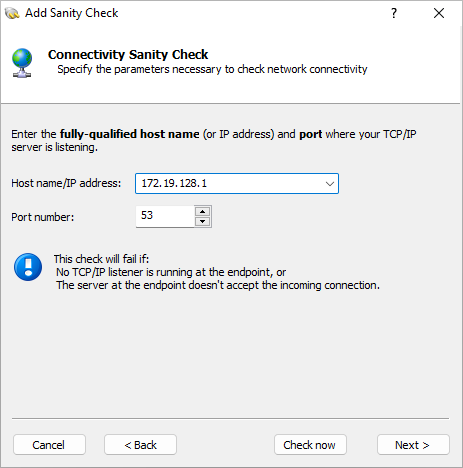Proceed with the Next button

(x=413, y=445)
